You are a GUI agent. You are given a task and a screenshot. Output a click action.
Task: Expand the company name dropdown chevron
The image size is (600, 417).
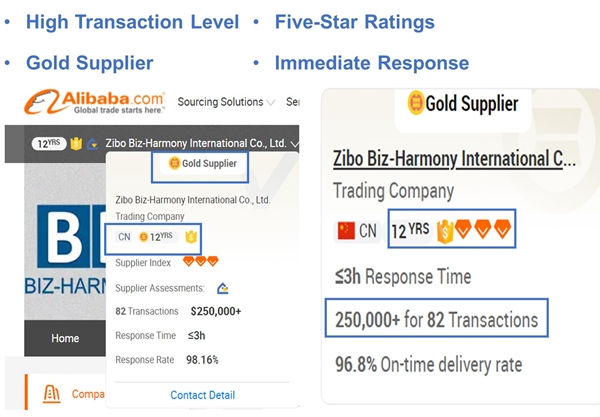294,143
